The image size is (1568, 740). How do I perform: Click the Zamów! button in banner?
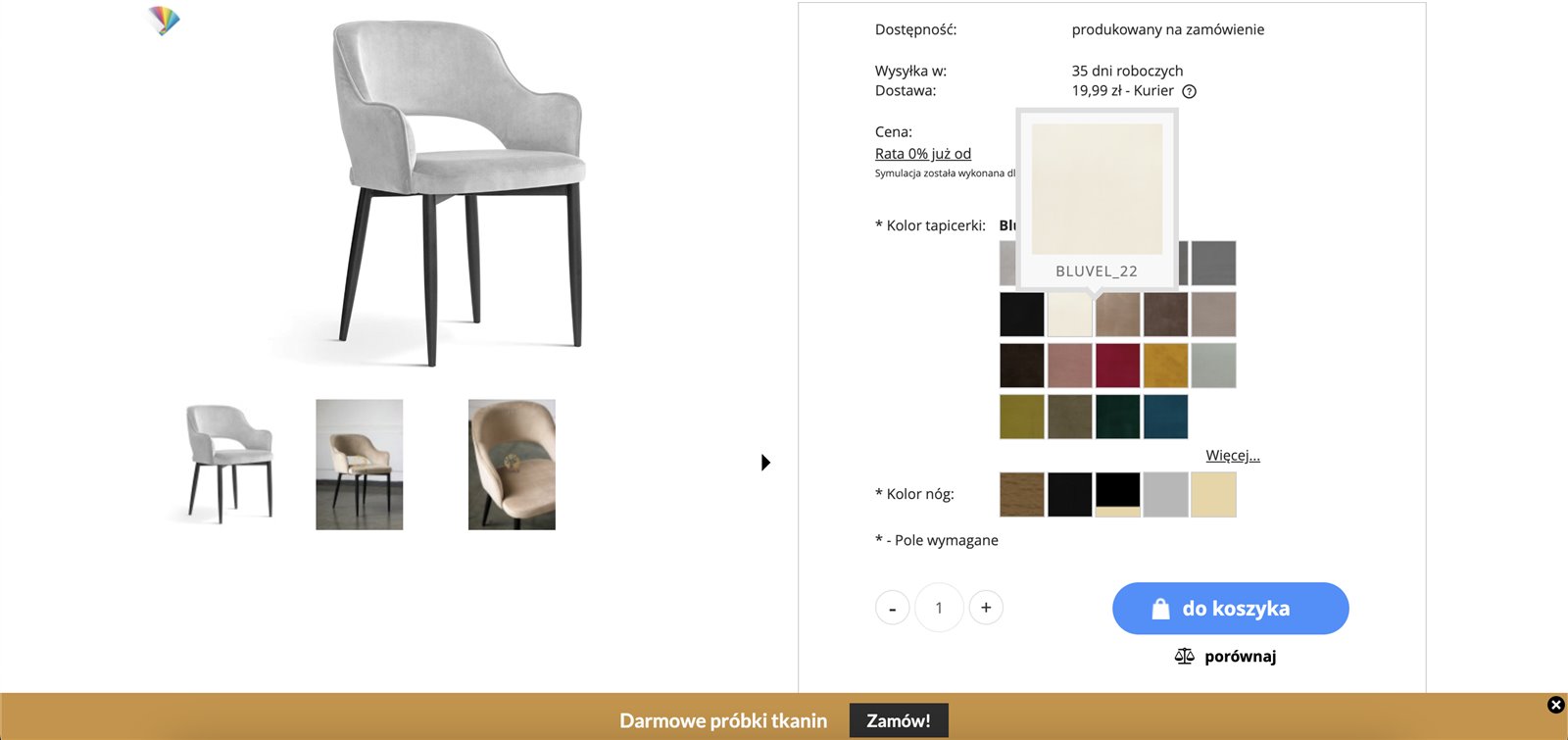point(899,720)
